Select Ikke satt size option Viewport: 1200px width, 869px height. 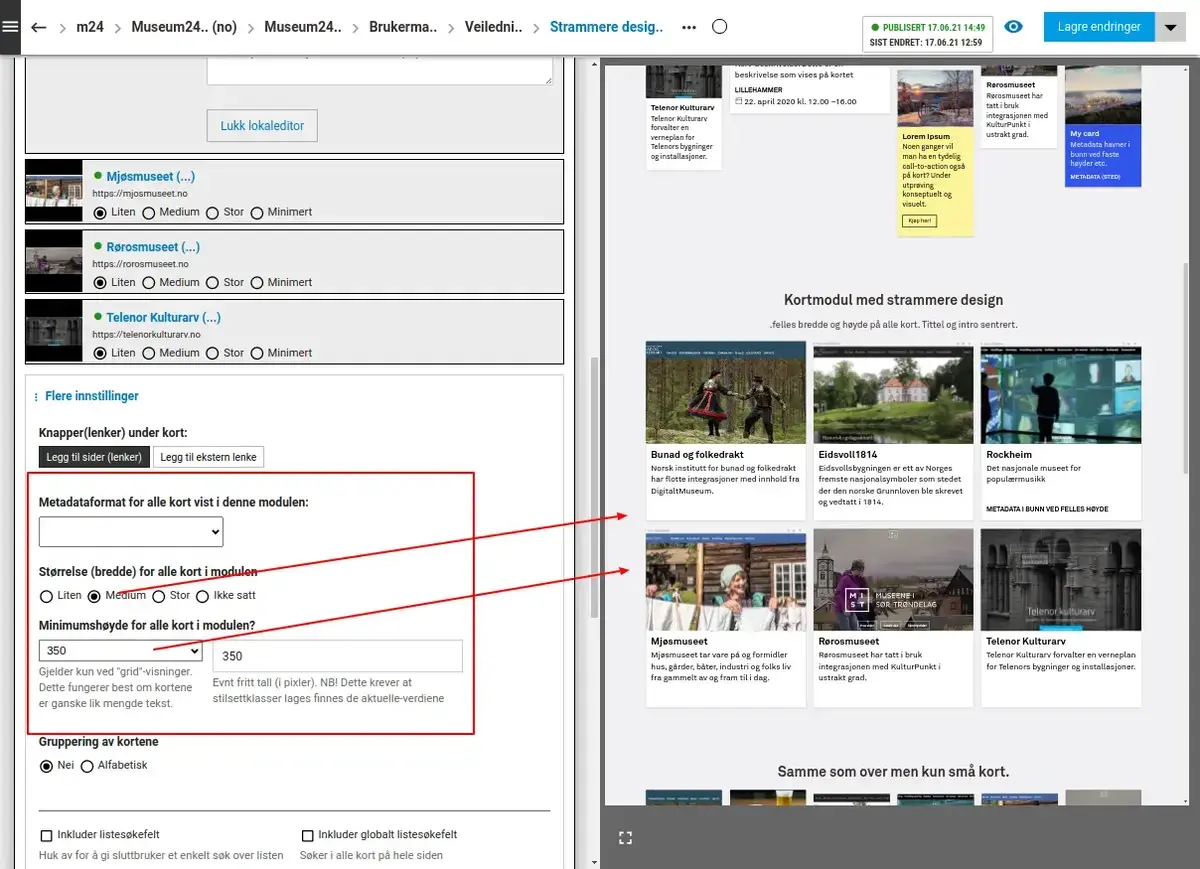(203, 596)
